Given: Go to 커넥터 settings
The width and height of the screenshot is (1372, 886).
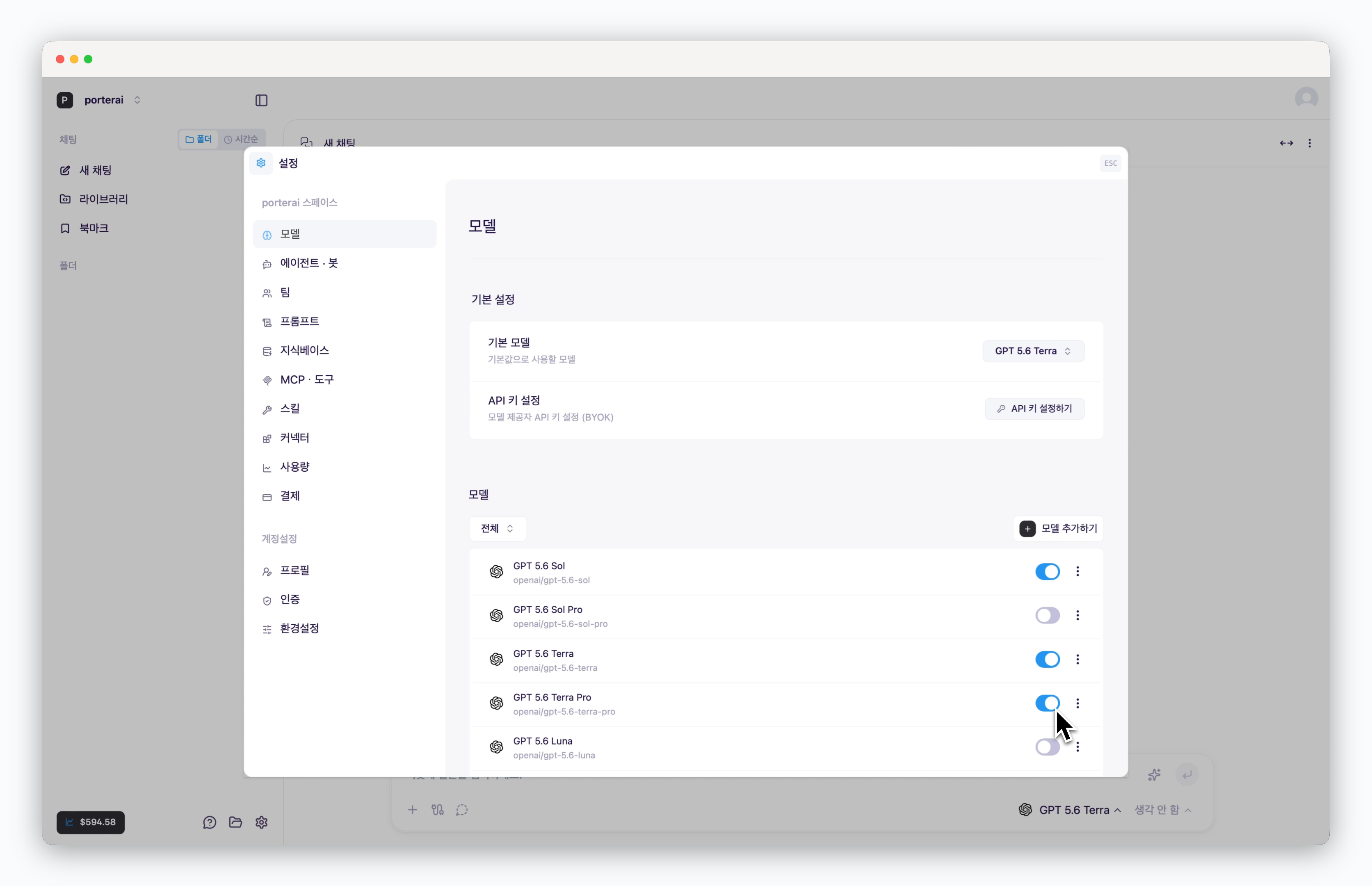Looking at the screenshot, I should coord(345,438).
